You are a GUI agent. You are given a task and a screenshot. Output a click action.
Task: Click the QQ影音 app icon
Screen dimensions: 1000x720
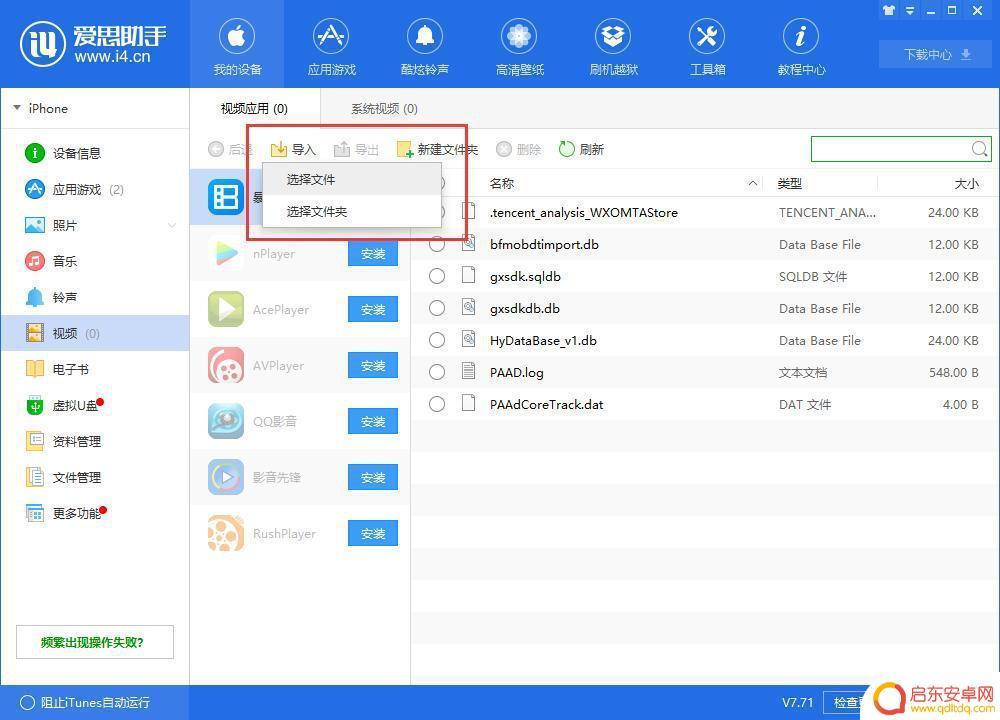coord(226,422)
